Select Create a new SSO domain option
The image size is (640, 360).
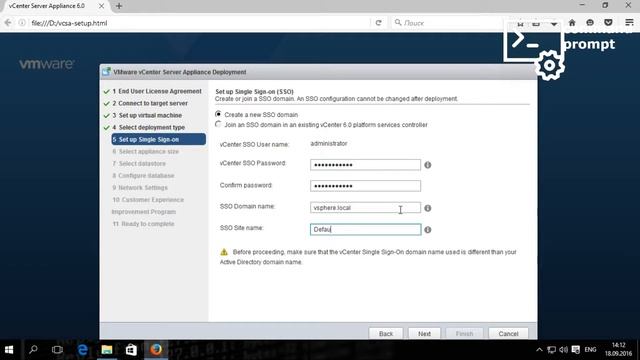point(218,114)
